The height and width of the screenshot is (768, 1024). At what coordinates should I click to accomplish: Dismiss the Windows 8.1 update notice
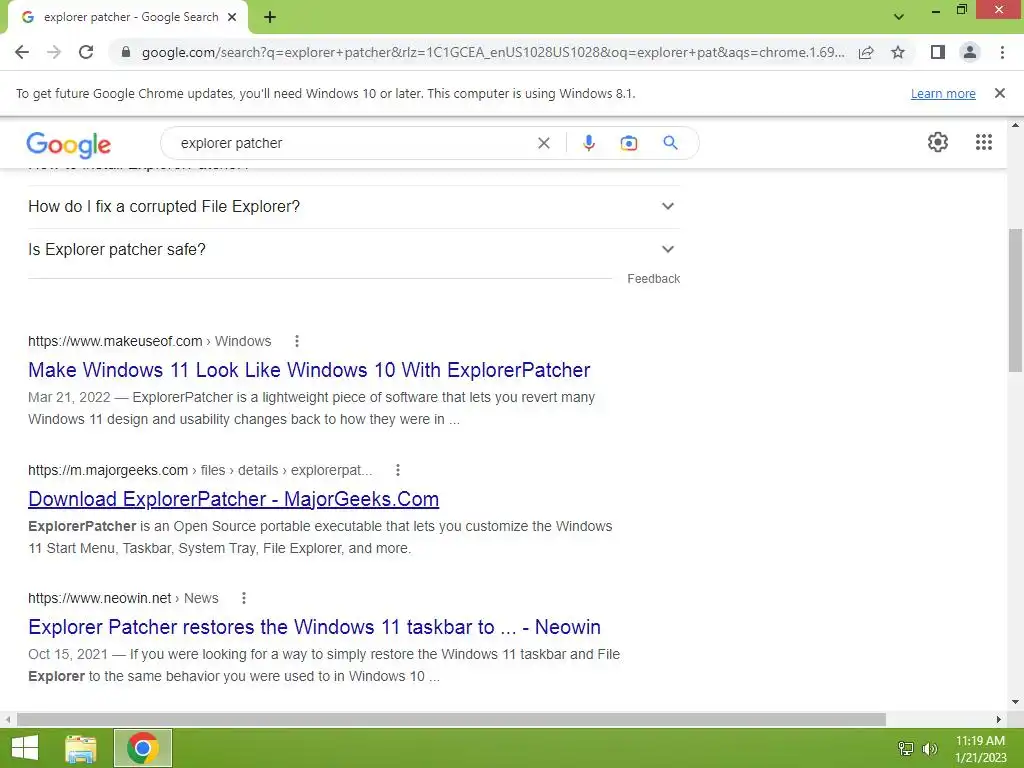pyautogui.click(x=1000, y=93)
